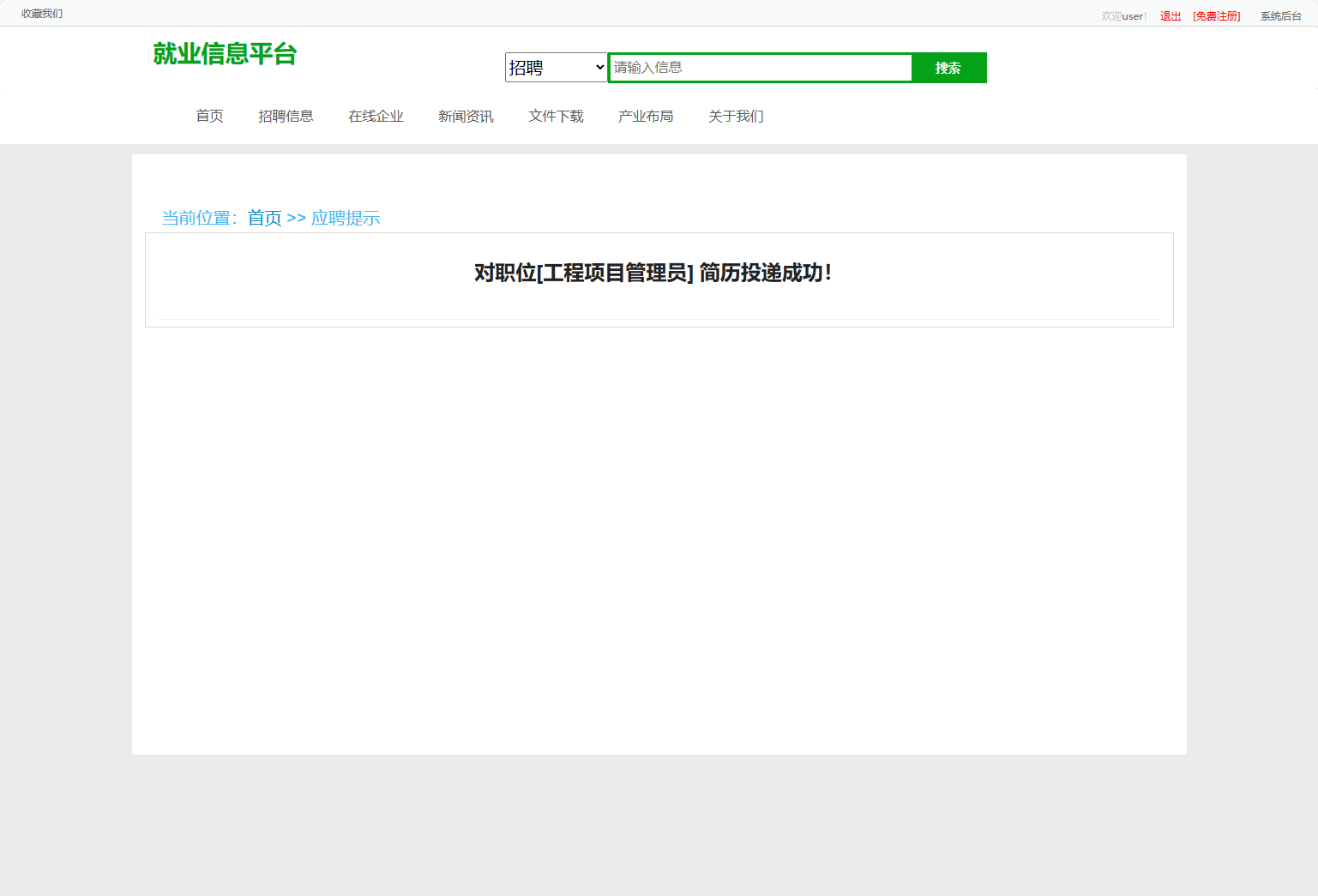Screen dimensions: 1318x896
Task: Log out via the 退出 link
Action: [x=1169, y=15]
